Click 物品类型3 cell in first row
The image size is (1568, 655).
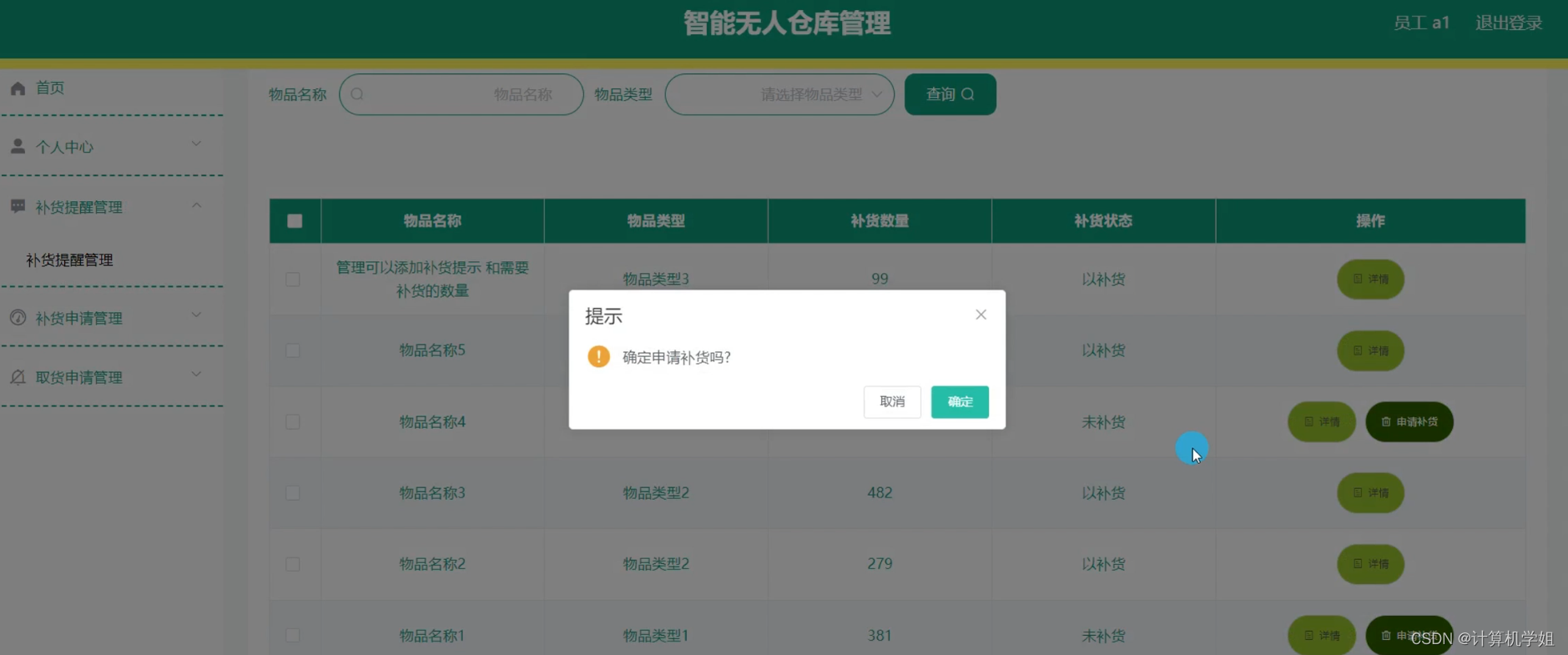[x=656, y=279]
